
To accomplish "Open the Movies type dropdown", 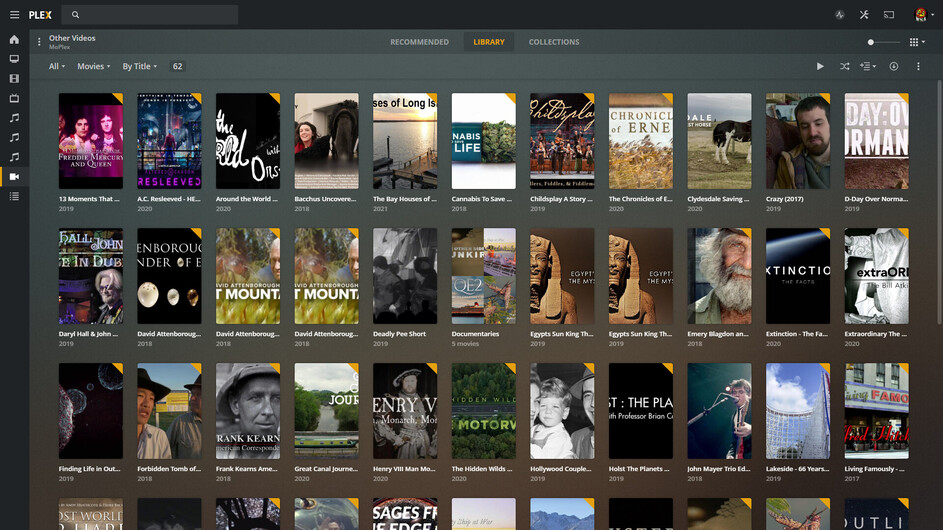I will [93, 66].
